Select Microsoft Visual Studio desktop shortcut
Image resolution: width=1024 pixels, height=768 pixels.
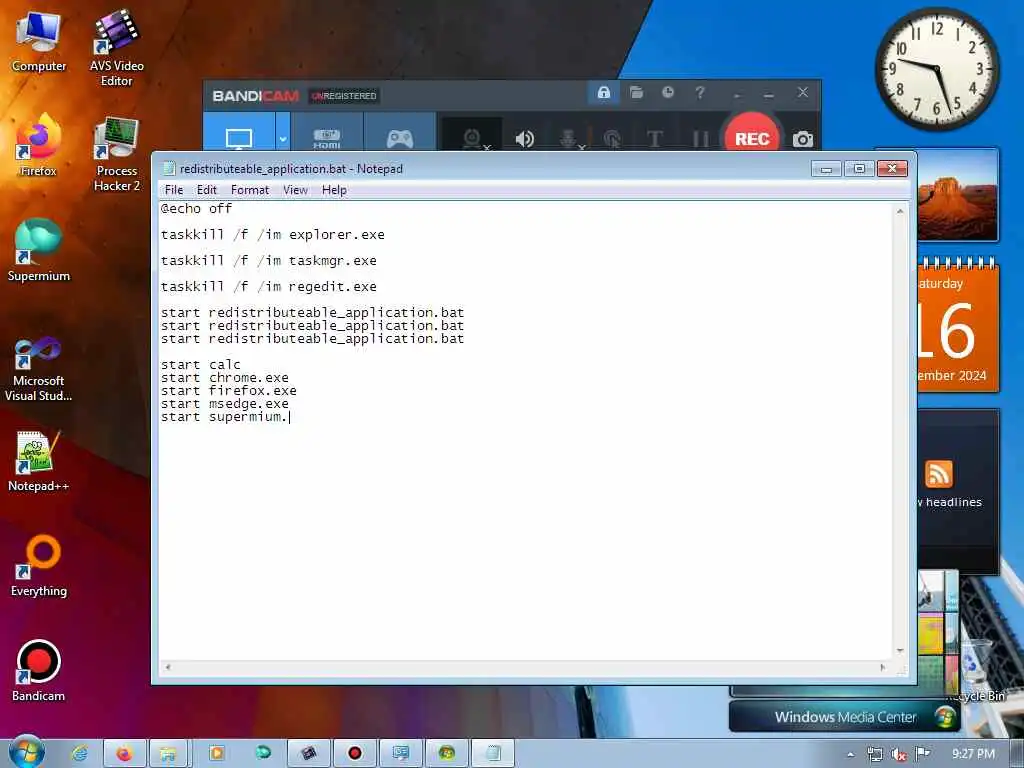coord(39,369)
